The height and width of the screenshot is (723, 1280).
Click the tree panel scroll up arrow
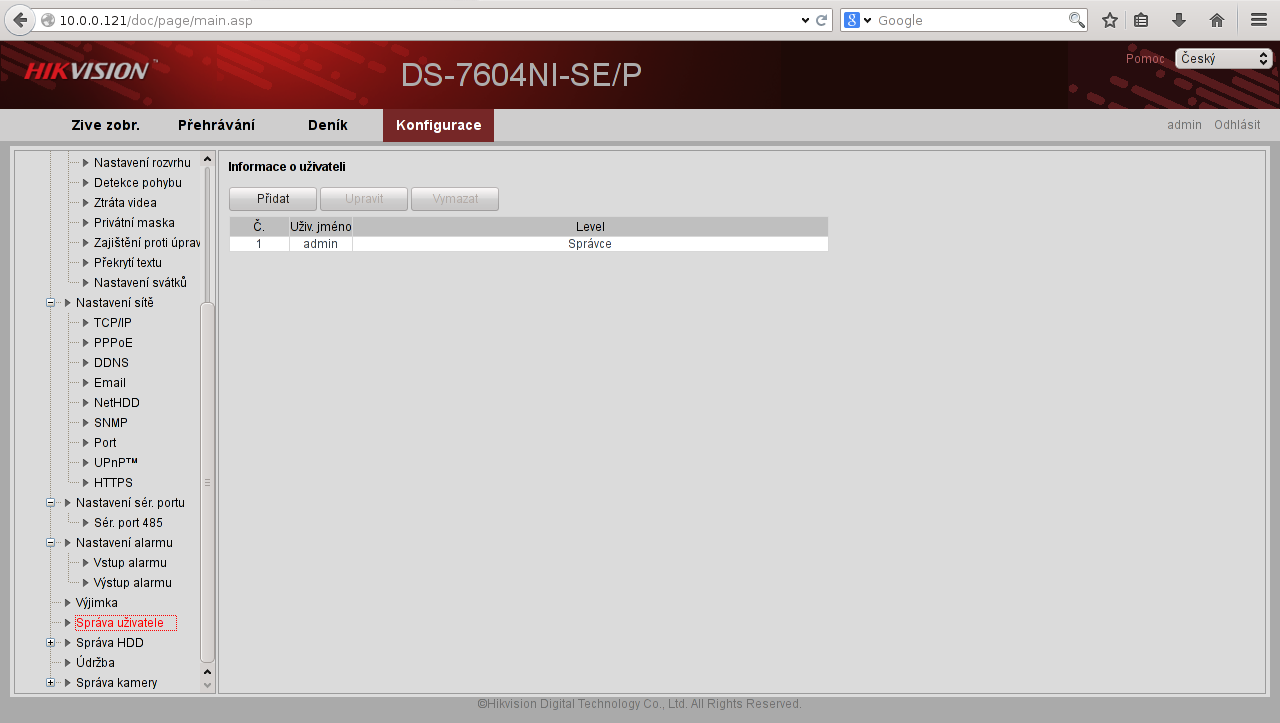click(x=208, y=159)
